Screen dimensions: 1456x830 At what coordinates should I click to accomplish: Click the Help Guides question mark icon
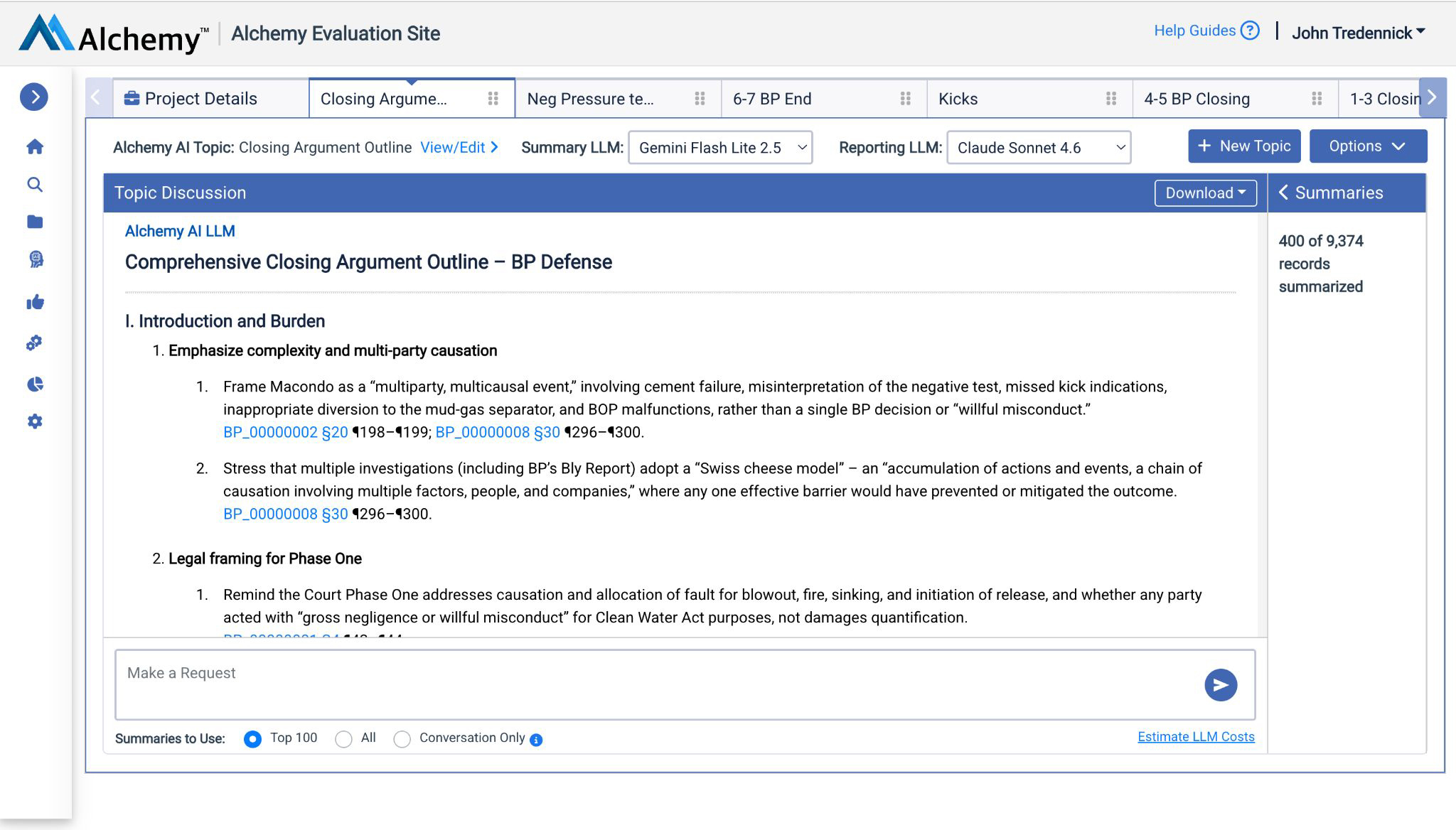coord(1250,31)
